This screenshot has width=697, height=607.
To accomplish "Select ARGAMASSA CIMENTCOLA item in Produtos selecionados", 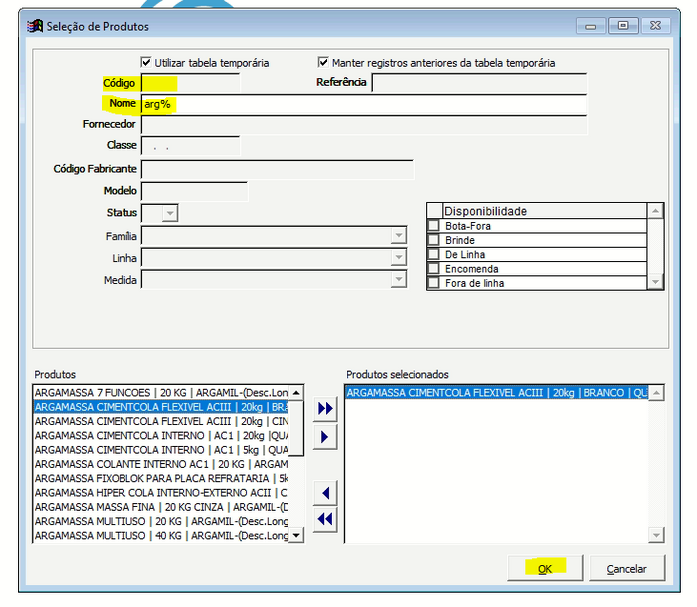I will (497, 393).
